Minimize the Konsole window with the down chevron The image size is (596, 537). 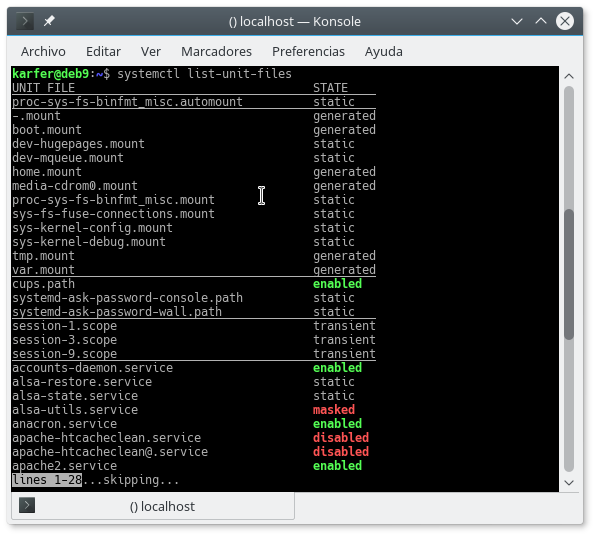coord(517,21)
